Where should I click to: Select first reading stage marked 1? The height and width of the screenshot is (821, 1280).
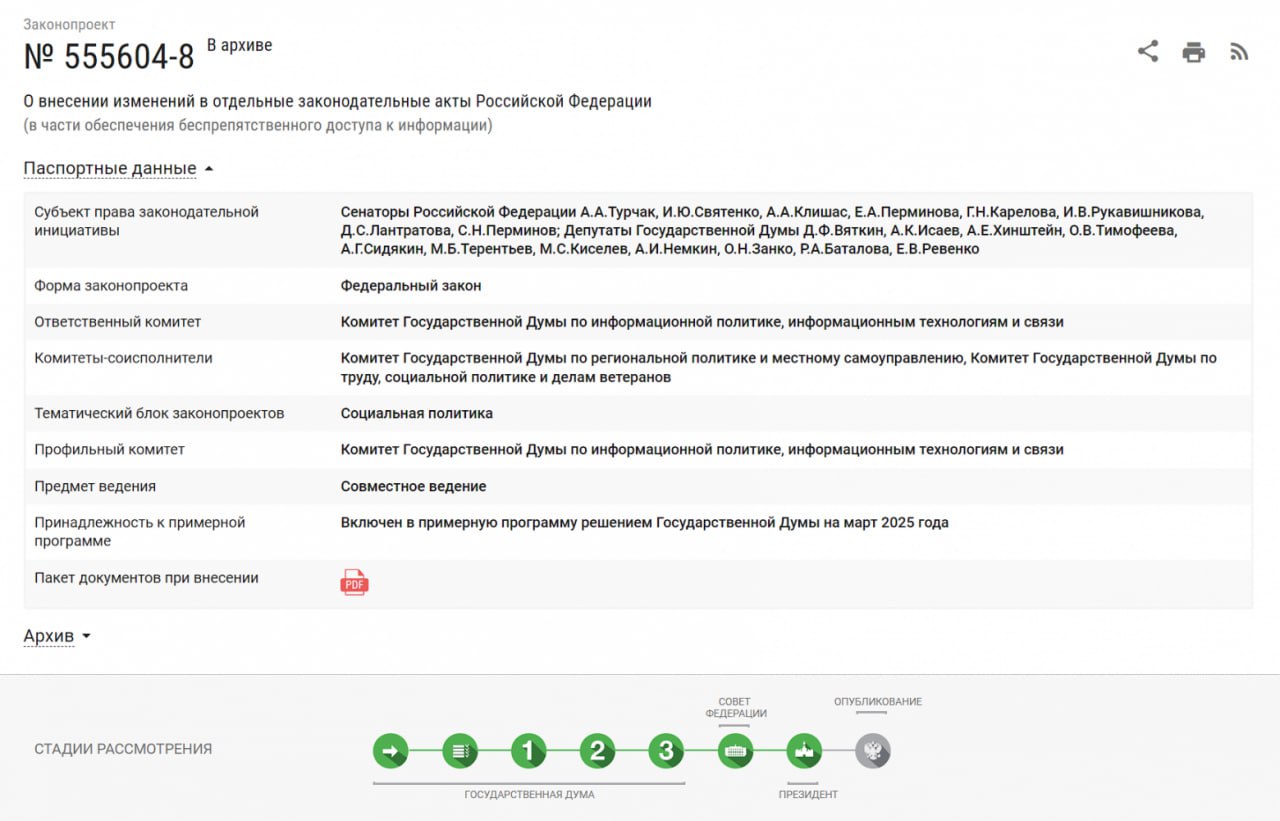529,750
